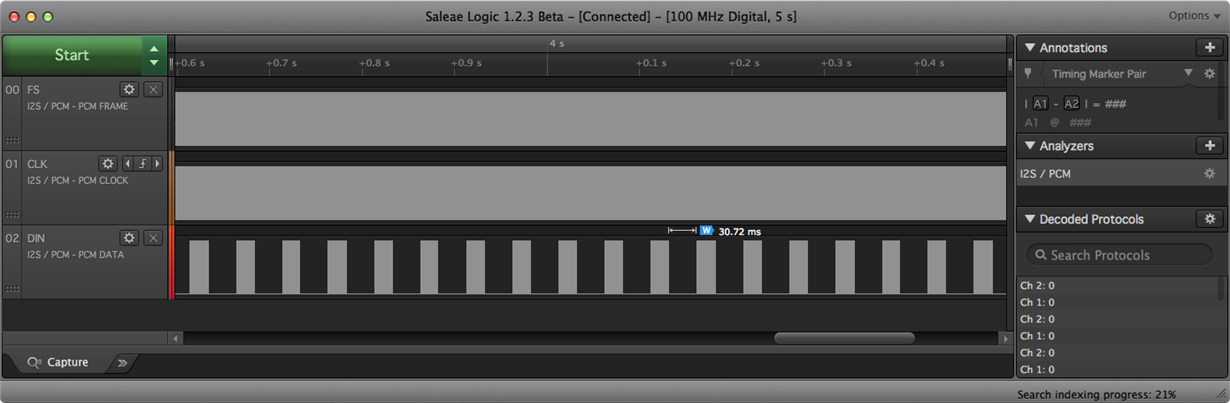Click the PCM DATA analyzer subtitle
This screenshot has width=1230, height=403.
click(75, 254)
